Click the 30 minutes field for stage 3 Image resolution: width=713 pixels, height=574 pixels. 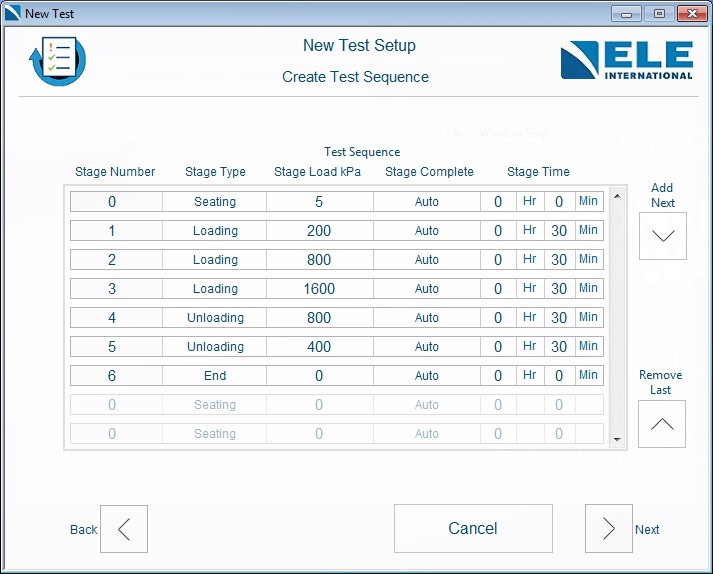coord(559,289)
